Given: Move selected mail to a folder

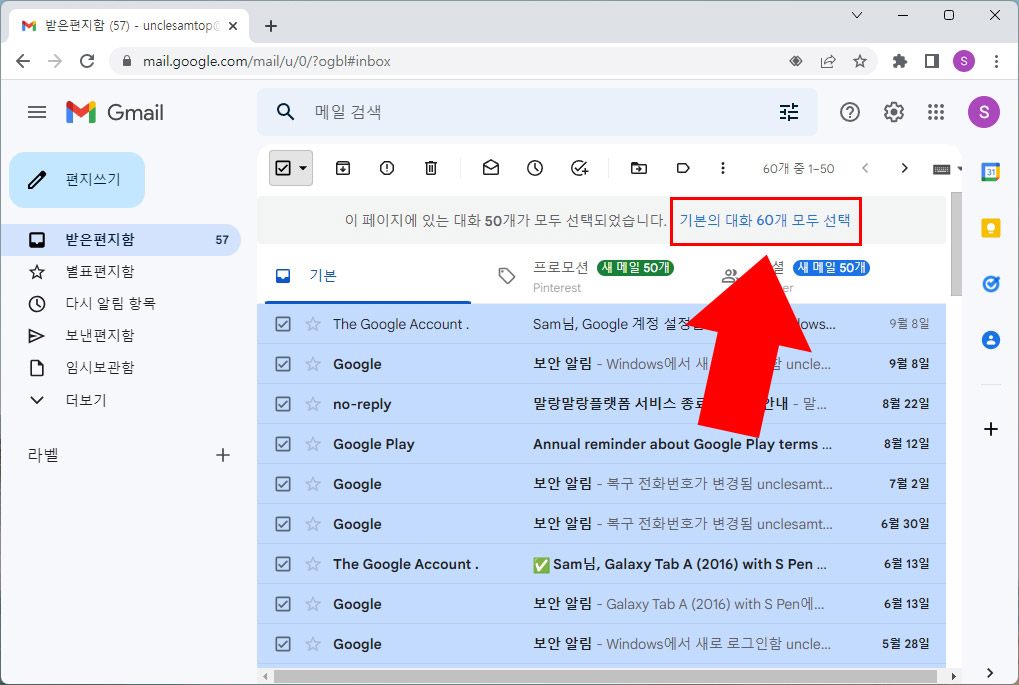Looking at the screenshot, I should (x=639, y=168).
